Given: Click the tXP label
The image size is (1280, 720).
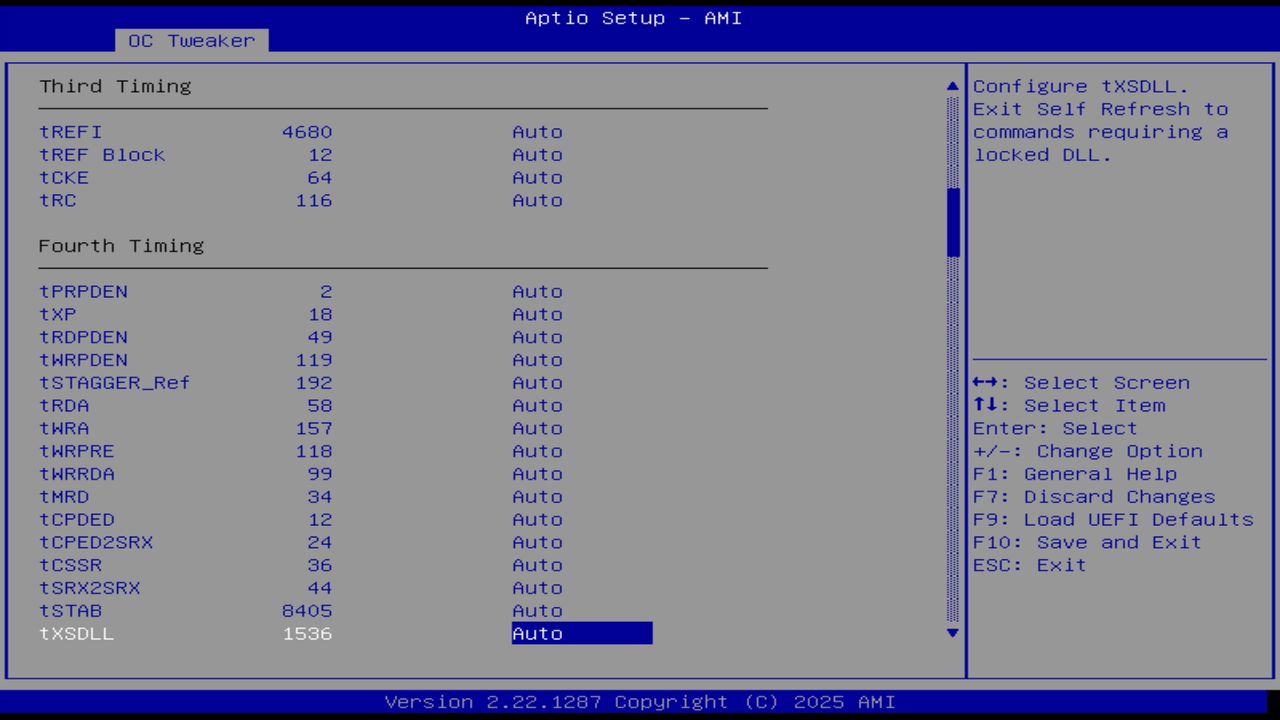Looking at the screenshot, I should point(58,315).
